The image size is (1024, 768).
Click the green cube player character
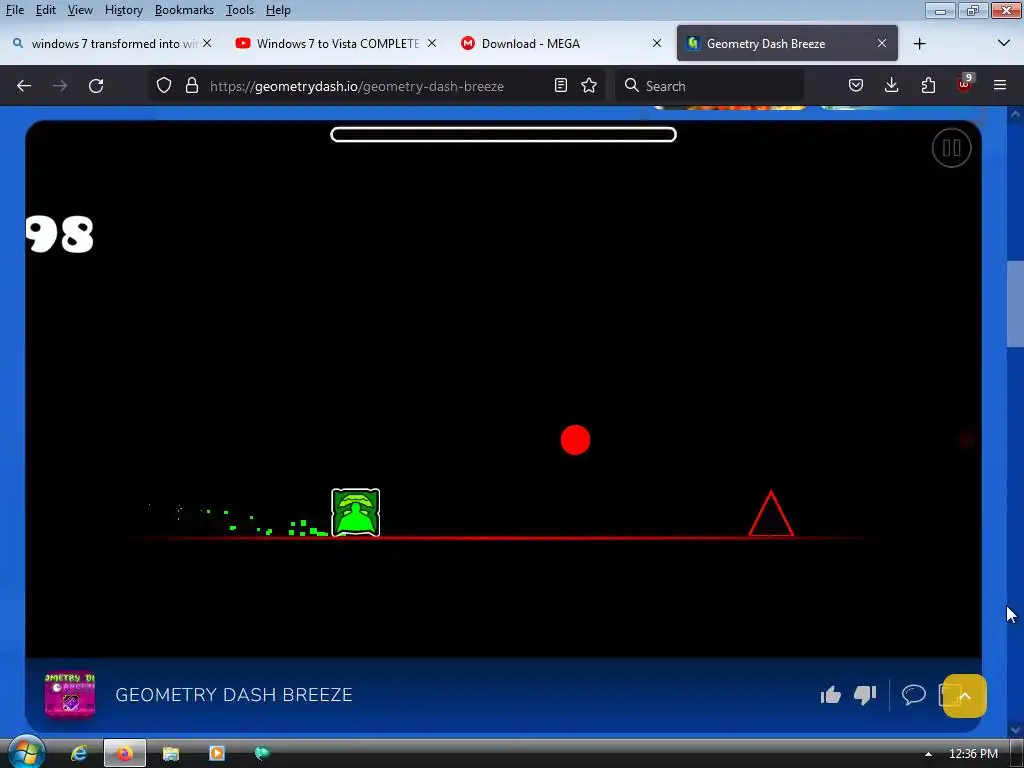[356, 513]
